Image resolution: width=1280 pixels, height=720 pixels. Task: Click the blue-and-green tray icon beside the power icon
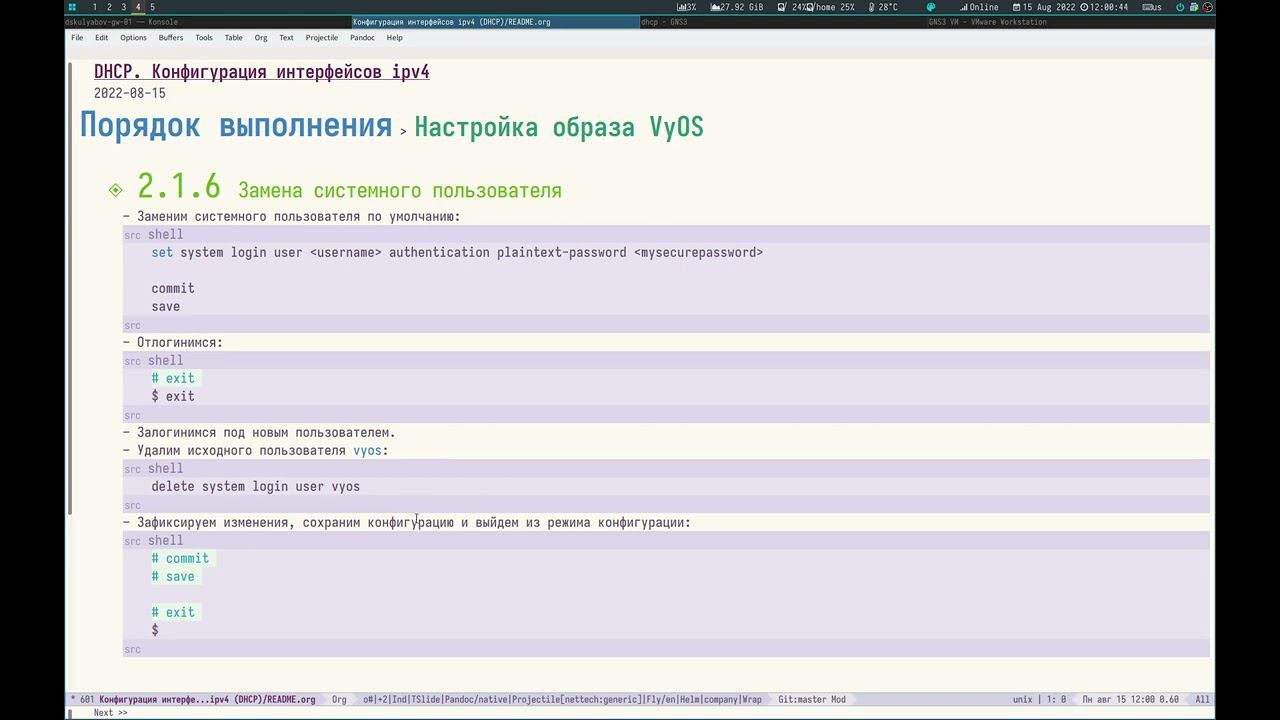pyautogui.click(x=1194, y=7)
